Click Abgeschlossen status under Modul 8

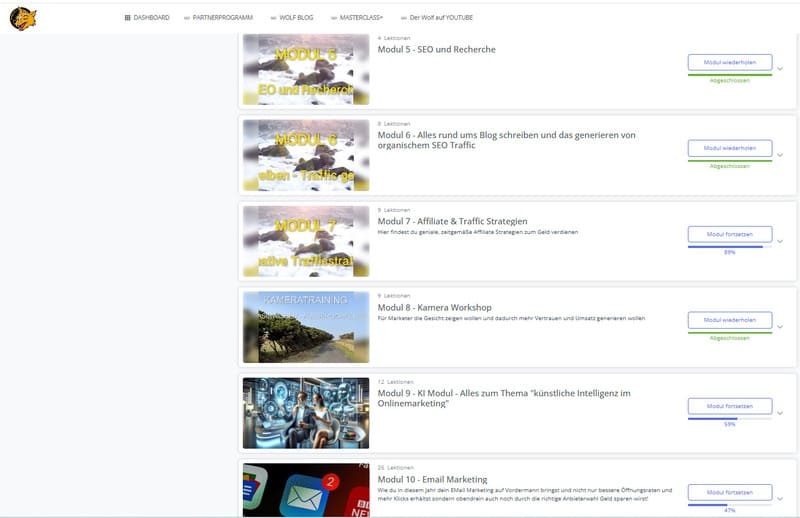click(730, 338)
